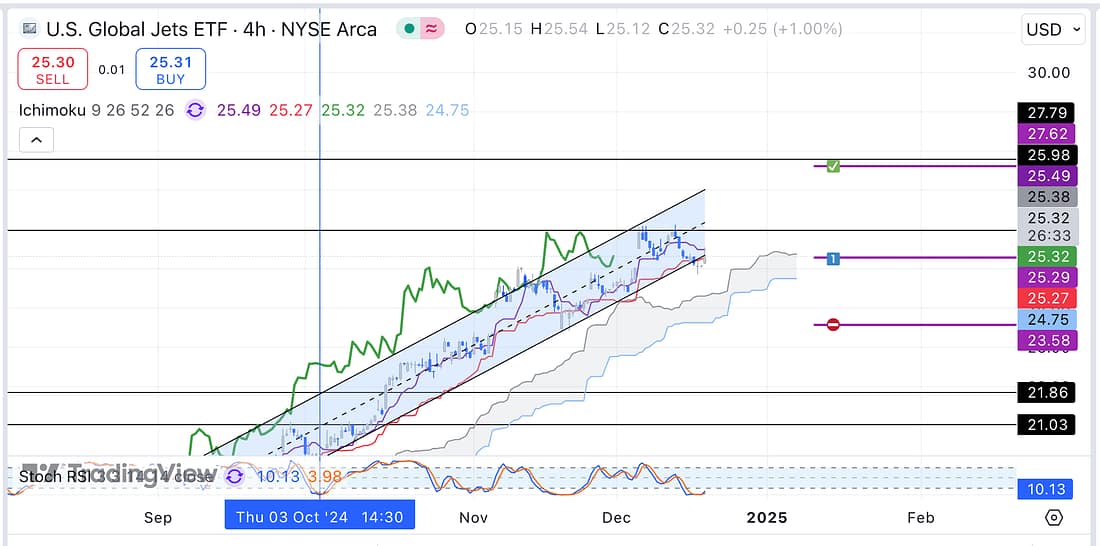Click the BUY 25.31 button
1100x546 pixels.
[170, 69]
